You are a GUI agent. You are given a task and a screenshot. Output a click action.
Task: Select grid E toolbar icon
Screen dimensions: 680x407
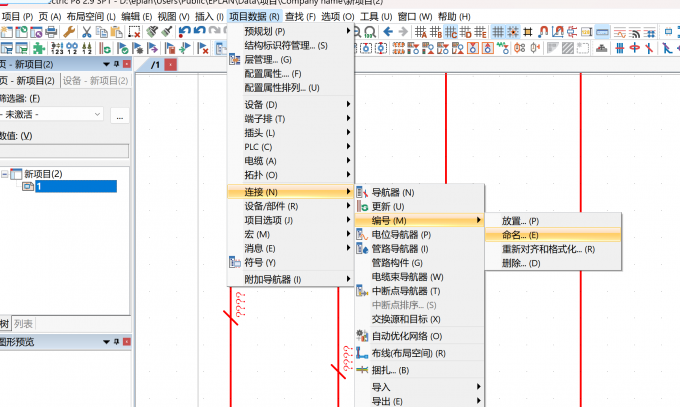480,32
